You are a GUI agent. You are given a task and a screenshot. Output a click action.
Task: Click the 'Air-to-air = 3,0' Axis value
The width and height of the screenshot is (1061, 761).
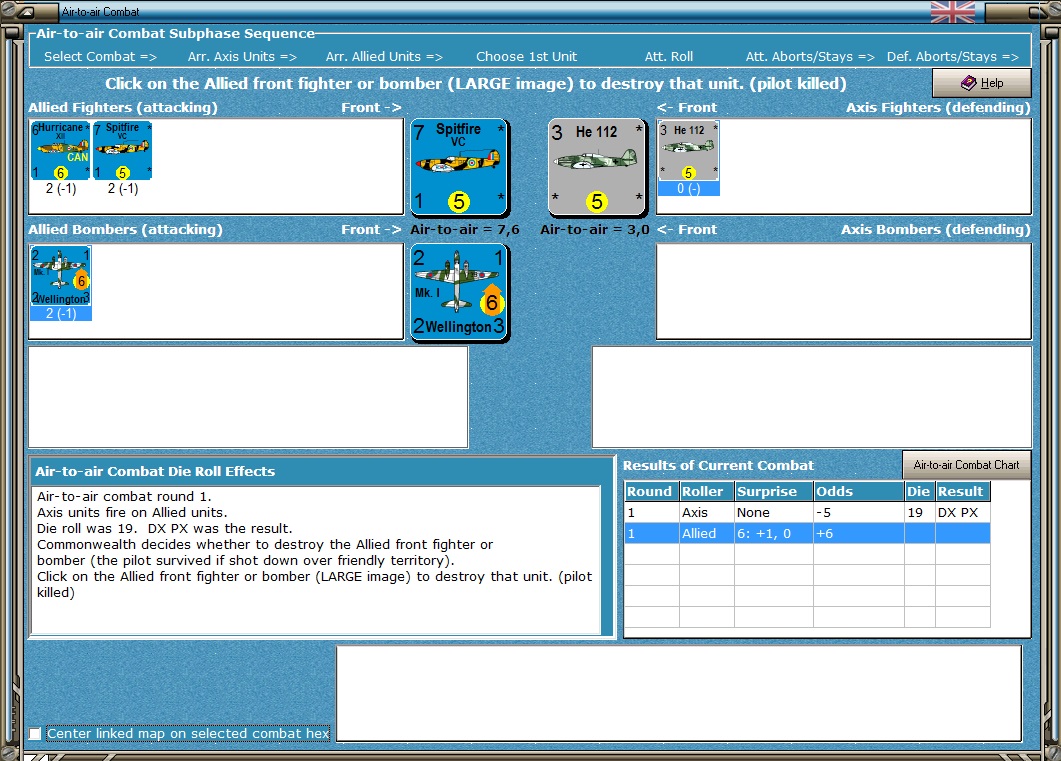pos(595,230)
